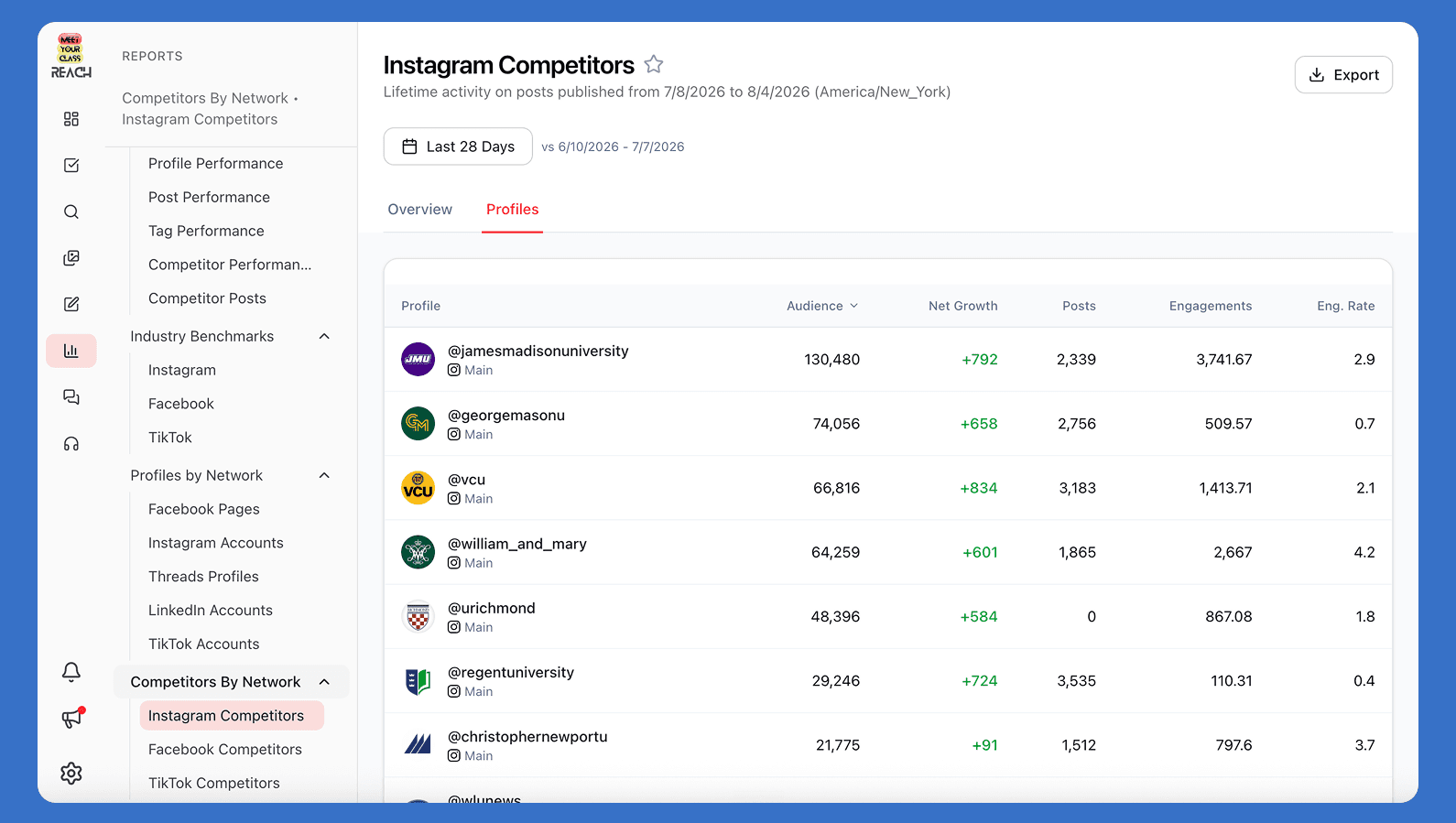Click the William and Mary avatar logo
Image resolution: width=1456 pixels, height=823 pixels.
(x=418, y=552)
